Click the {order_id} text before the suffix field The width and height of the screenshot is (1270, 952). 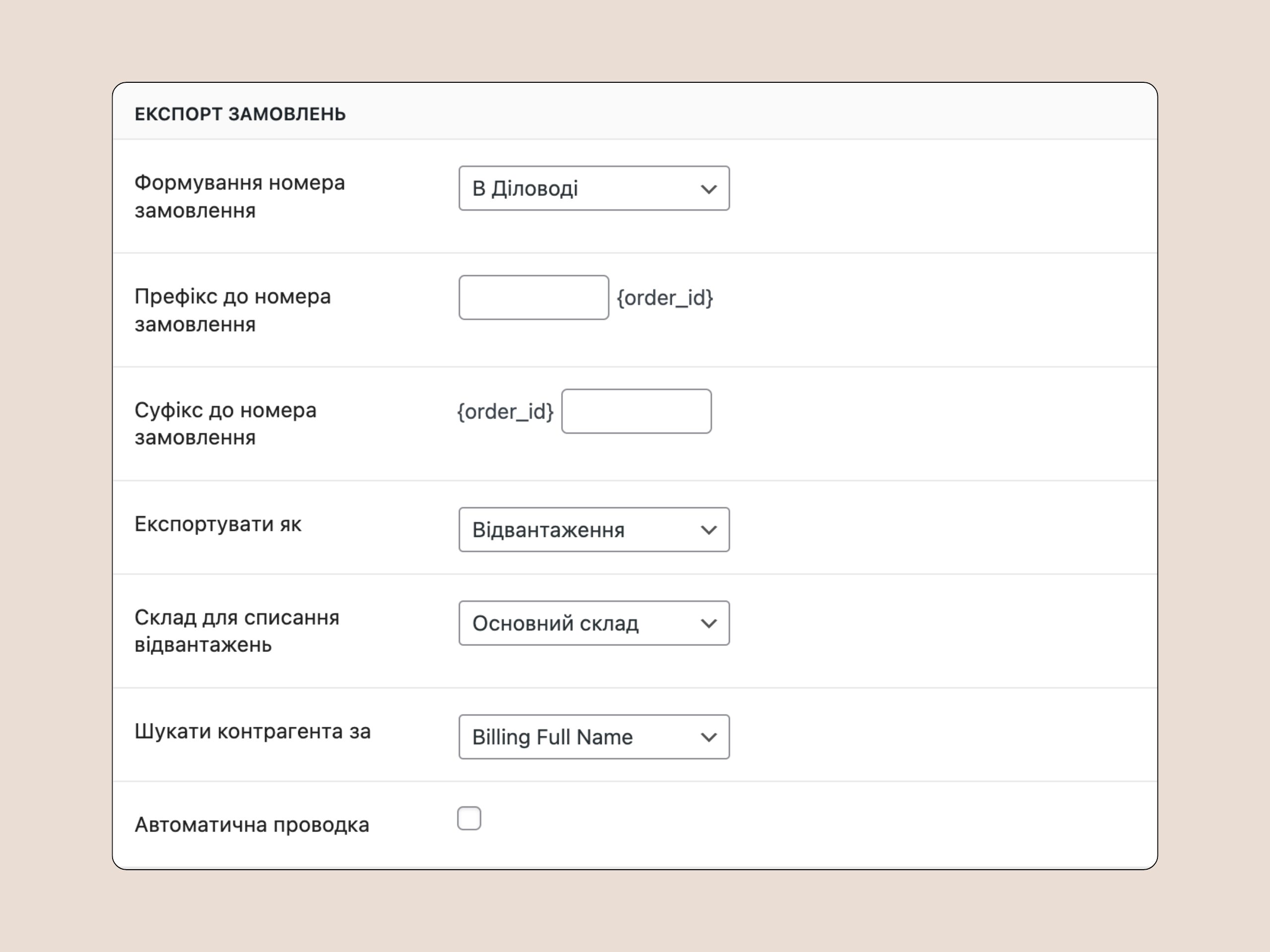[505, 412]
